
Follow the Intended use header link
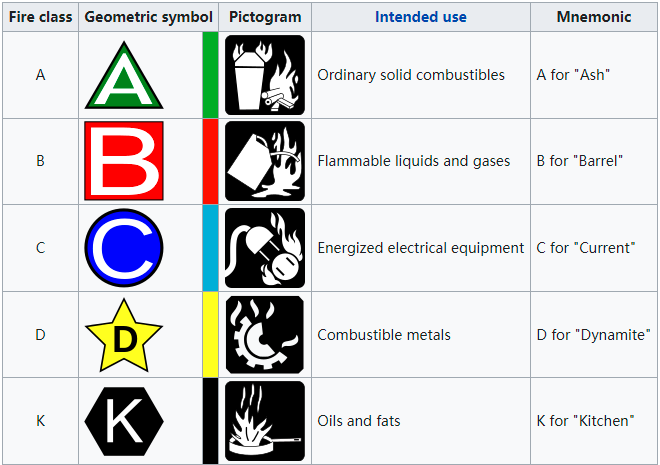420,17
